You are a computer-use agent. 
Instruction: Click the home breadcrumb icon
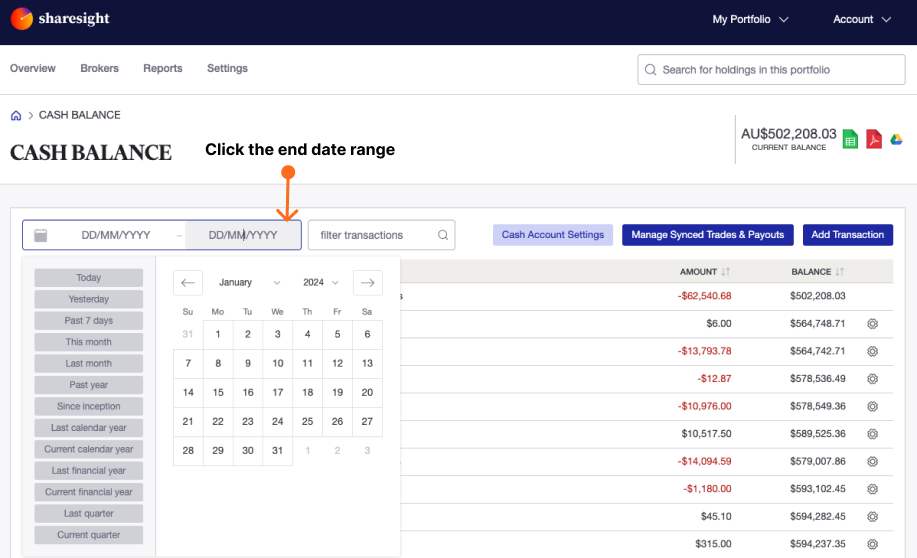[16, 115]
